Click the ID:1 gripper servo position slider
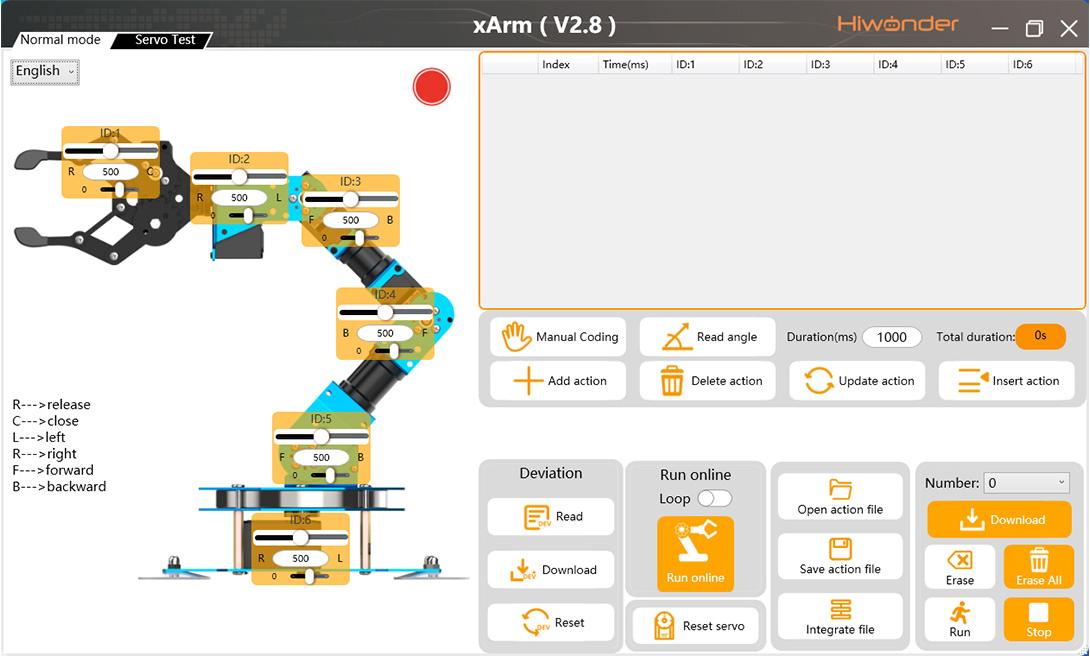The width and height of the screenshot is (1090, 656). click(x=110, y=151)
